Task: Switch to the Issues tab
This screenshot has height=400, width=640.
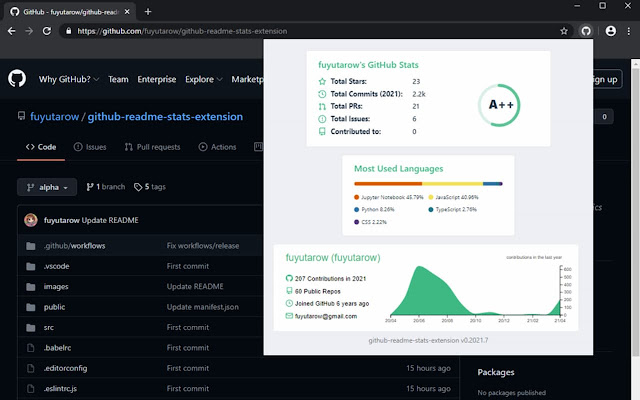Action: coord(89,147)
